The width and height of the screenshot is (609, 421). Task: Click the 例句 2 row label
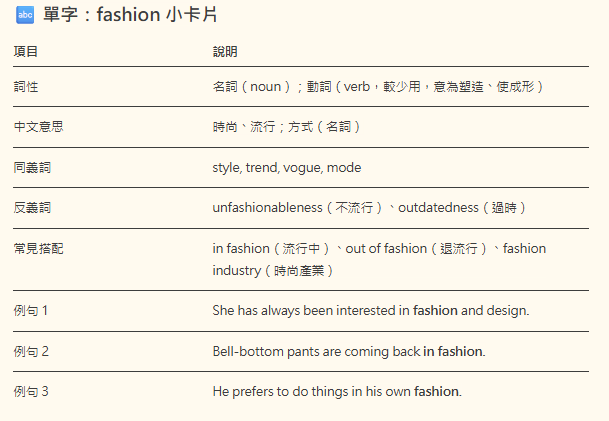coord(31,351)
